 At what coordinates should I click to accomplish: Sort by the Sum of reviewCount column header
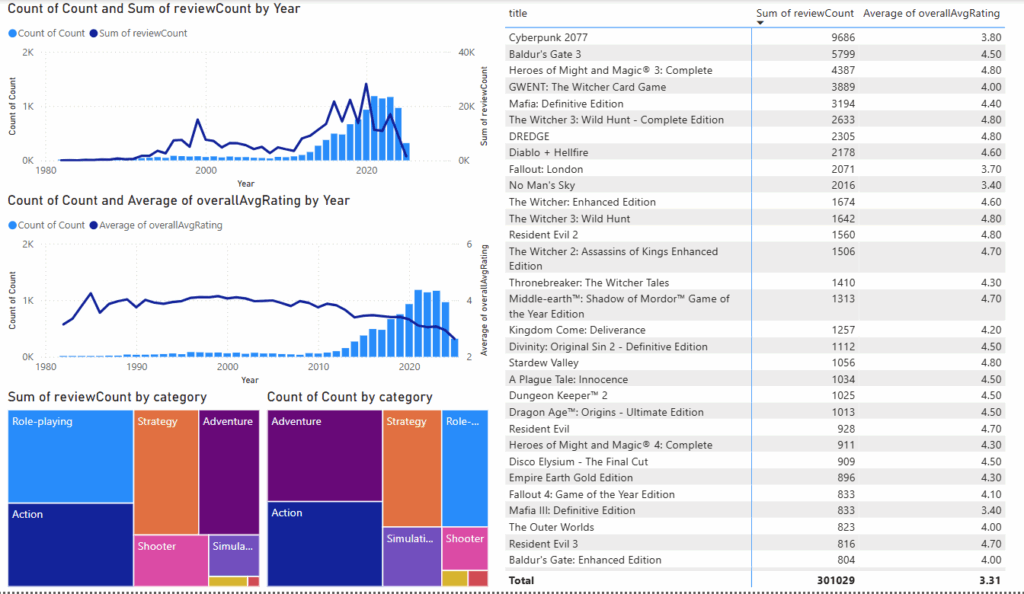[x=805, y=13]
